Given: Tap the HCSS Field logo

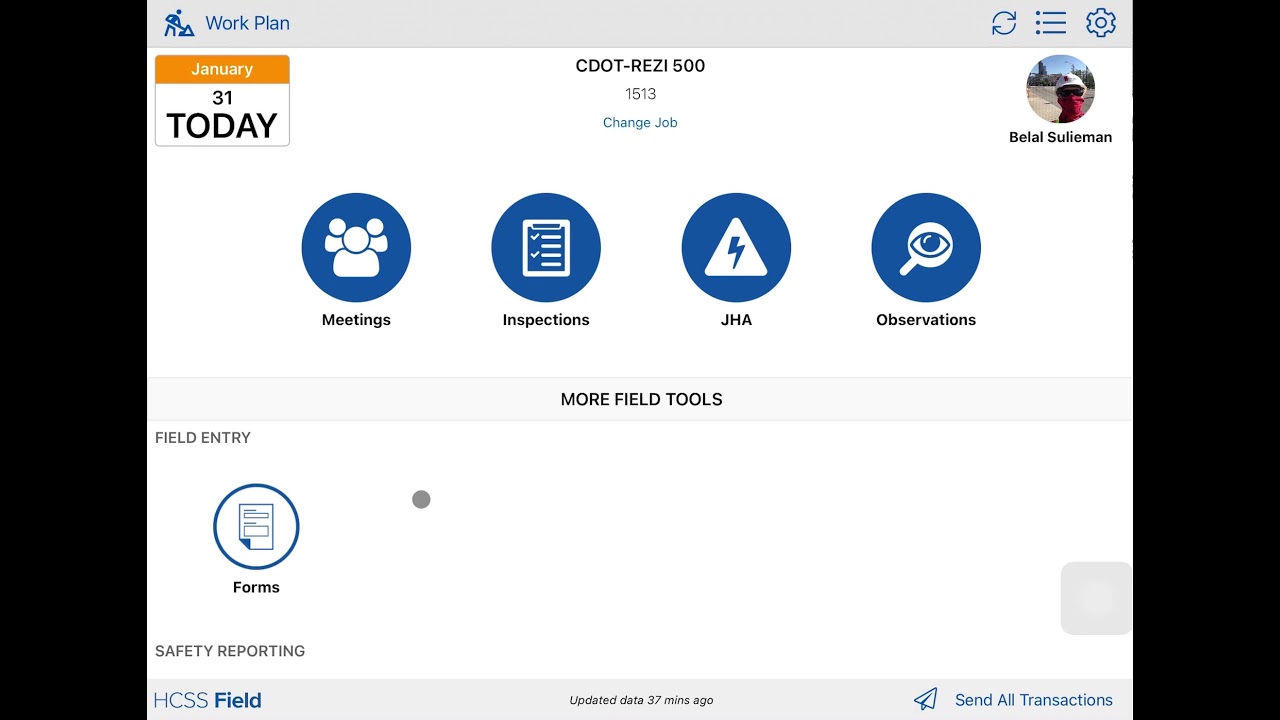Looking at the screenshot, I should coord(208,700).
